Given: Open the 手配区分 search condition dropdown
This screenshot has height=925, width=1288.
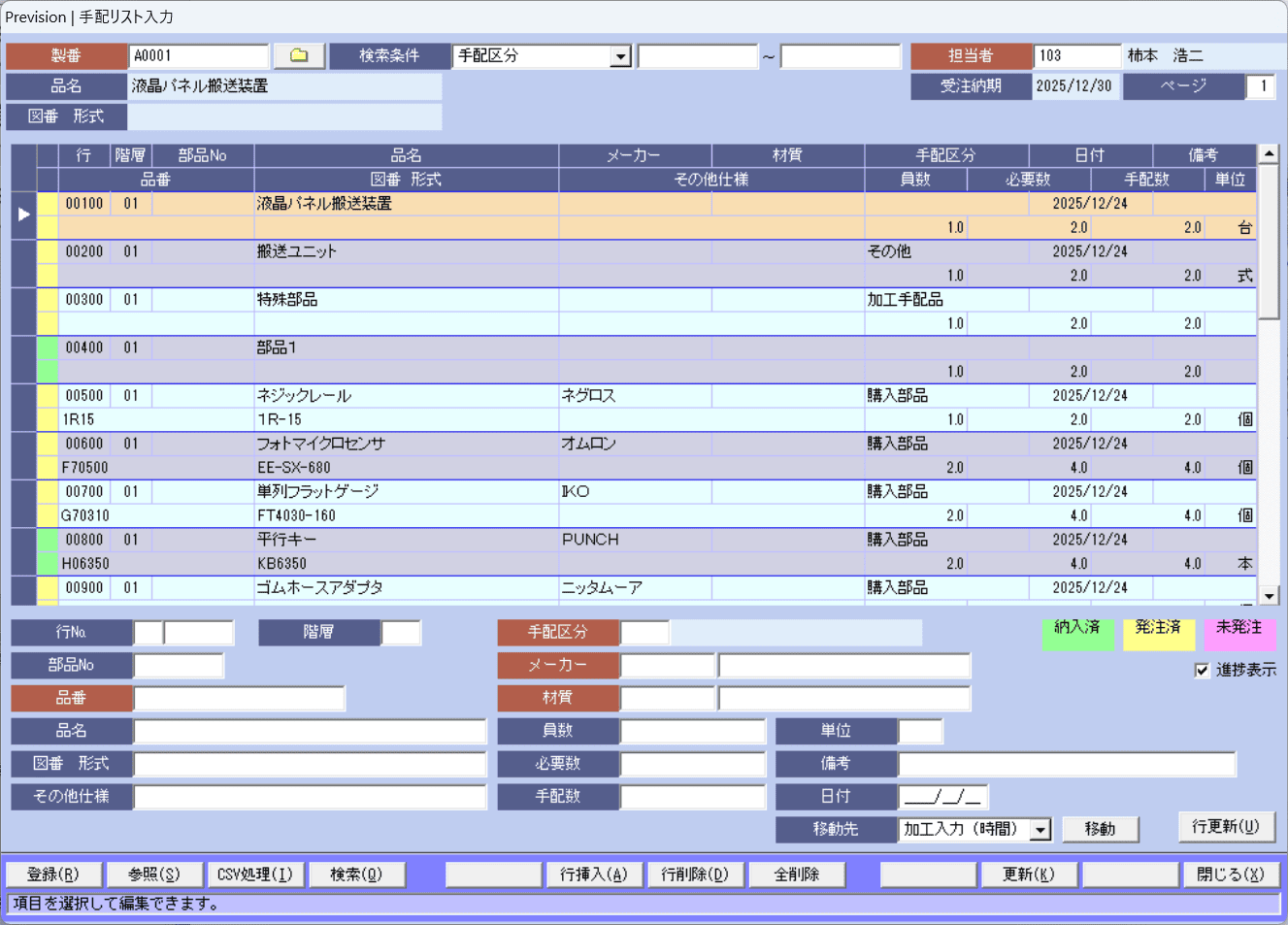Looking at the screenshot, I should coord(621,57).
